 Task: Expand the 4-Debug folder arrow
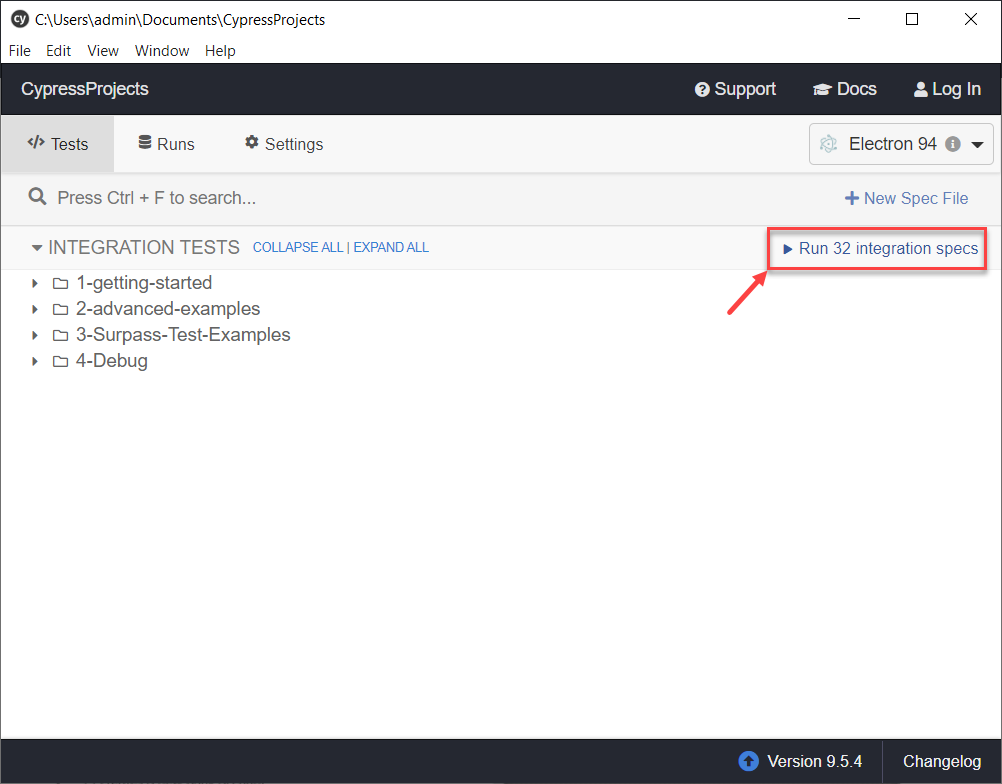pos(35,361)
